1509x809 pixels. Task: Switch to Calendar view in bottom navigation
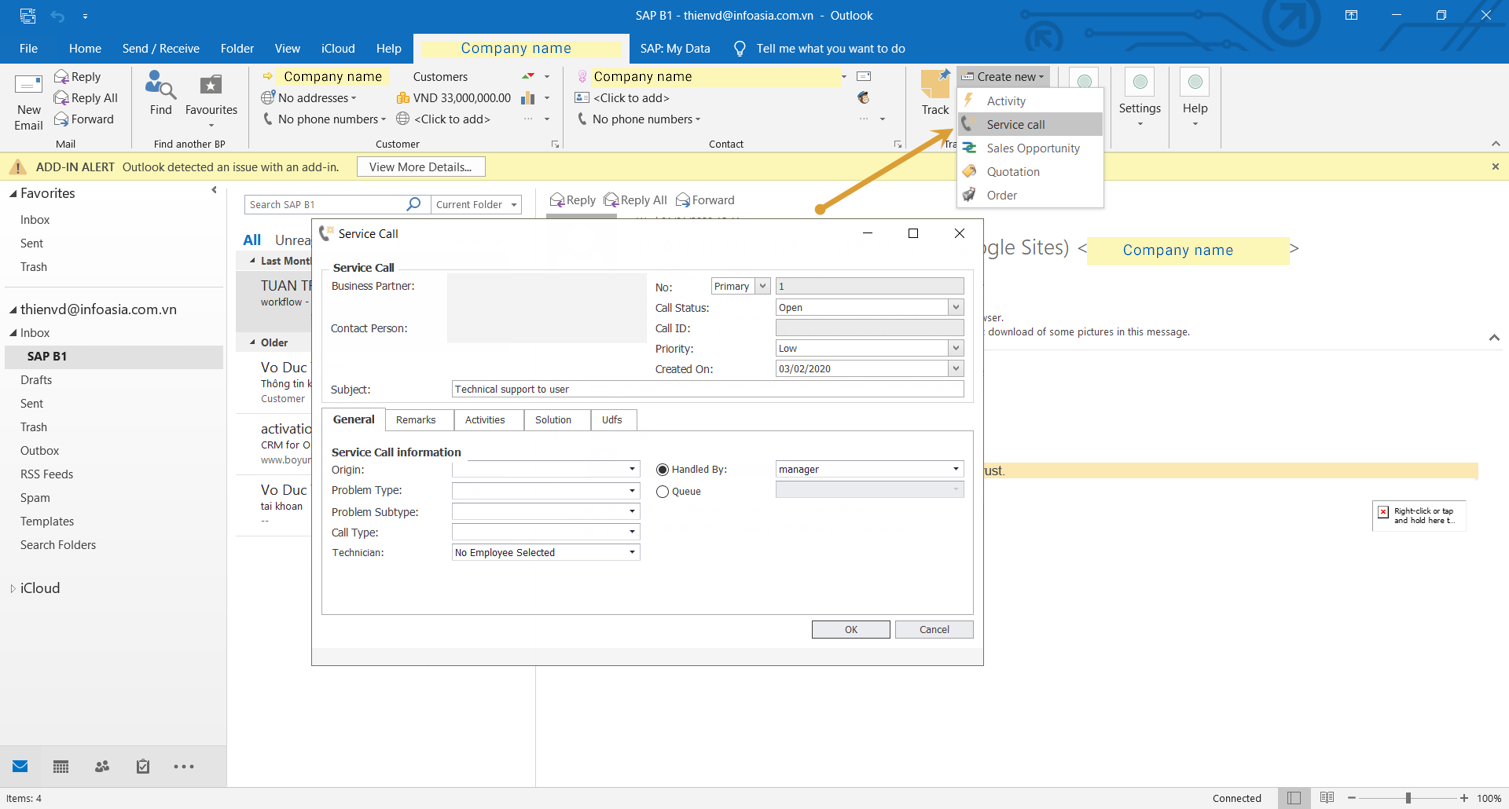click(x=61, y=766)
